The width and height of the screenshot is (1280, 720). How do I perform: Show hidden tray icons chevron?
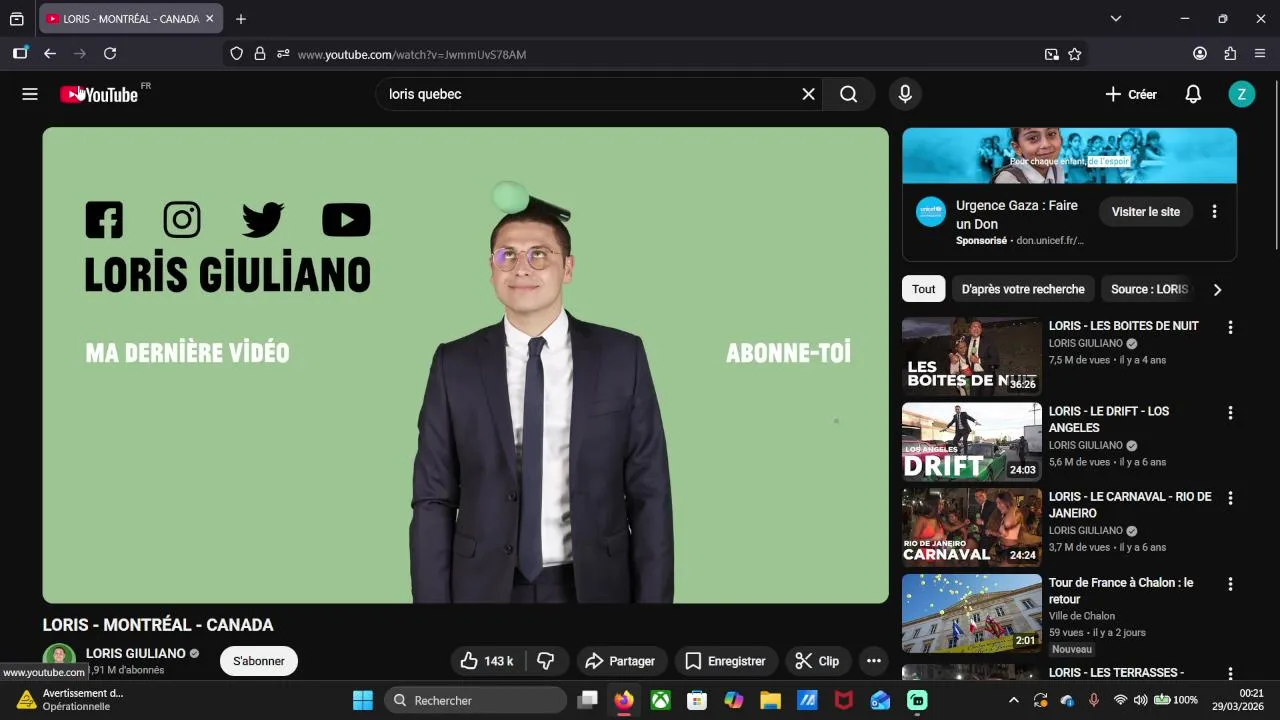1013,700
